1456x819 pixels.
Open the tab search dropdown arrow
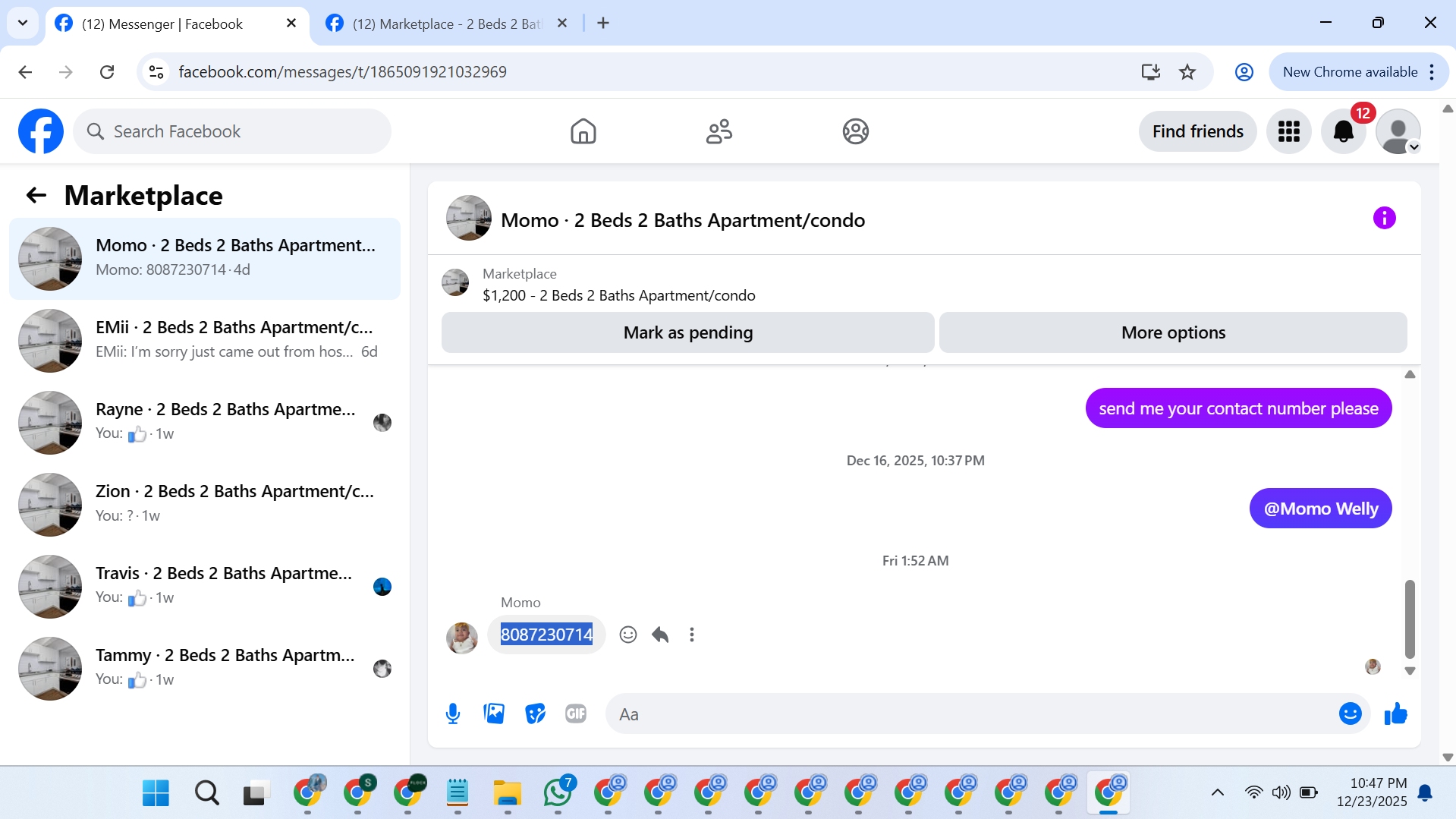point(23,23)
